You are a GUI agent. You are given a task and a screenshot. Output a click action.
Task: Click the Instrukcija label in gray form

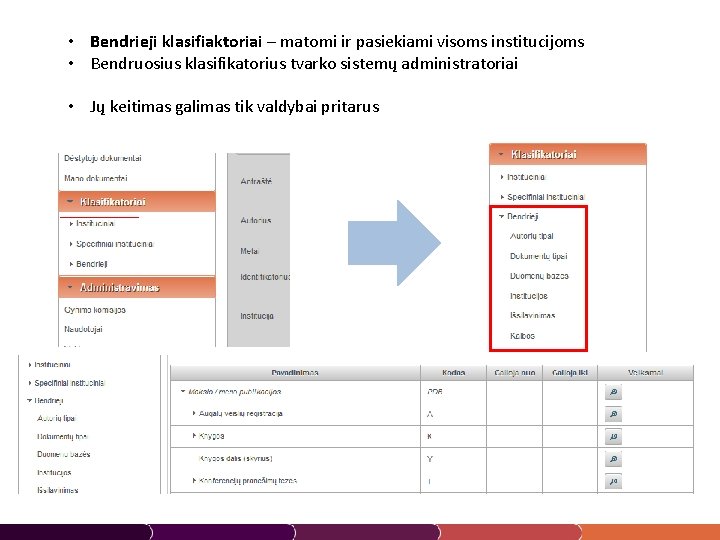257,316
